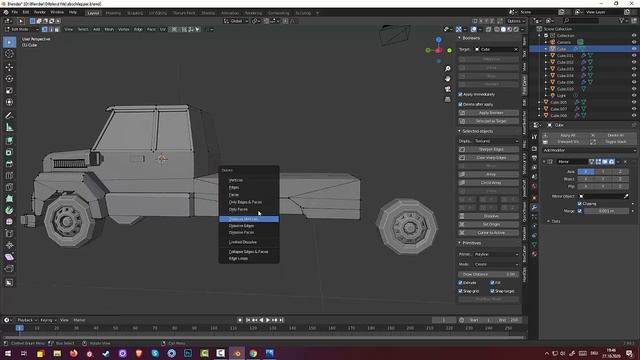Screen dimensions: 640x360
Task: Toggle the Merge checkbox in Mirror modifier
Action: pyautogui.click(x=580, y=211)
